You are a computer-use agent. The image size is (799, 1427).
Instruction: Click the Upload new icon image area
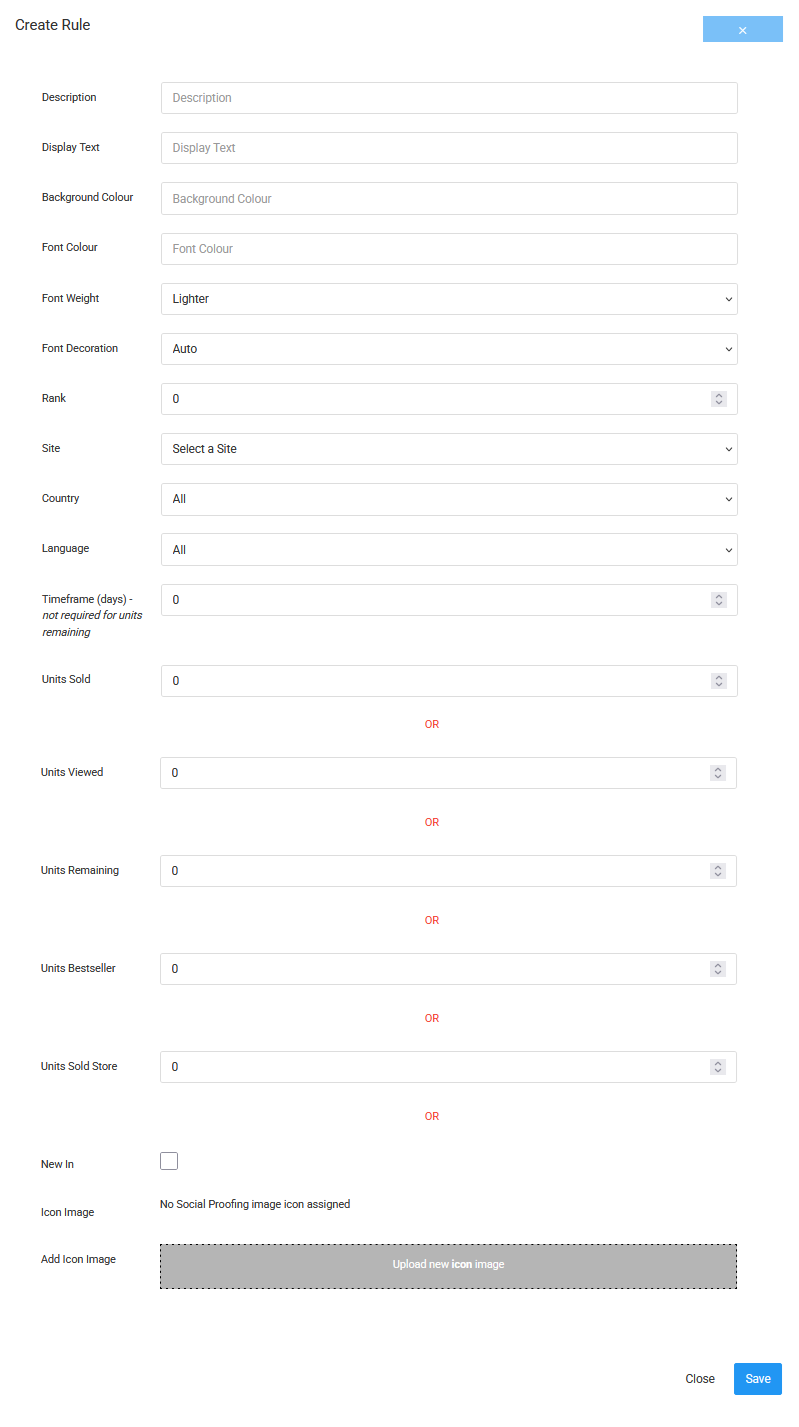(448, 1265)
